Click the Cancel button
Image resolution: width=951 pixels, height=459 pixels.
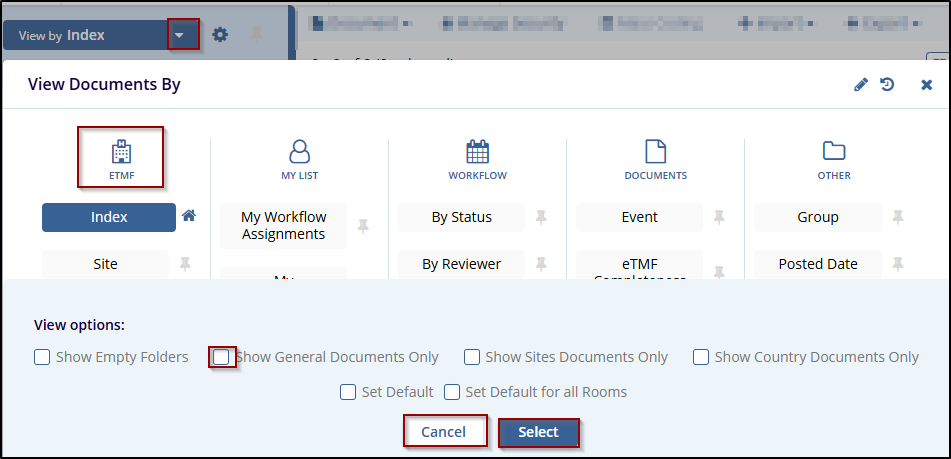tap(444, 432)
